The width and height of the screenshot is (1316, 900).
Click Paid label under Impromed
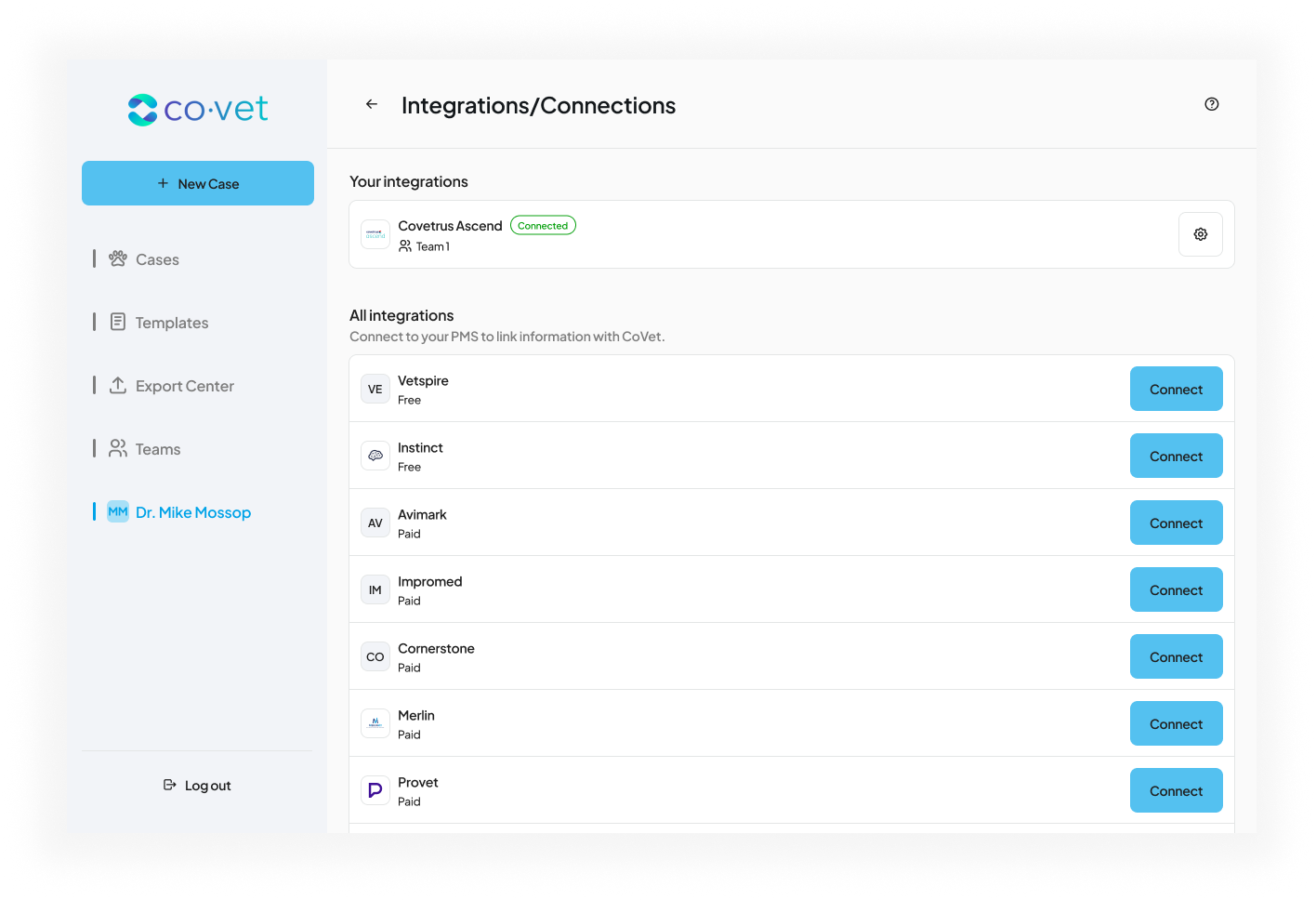click(409, 601)
